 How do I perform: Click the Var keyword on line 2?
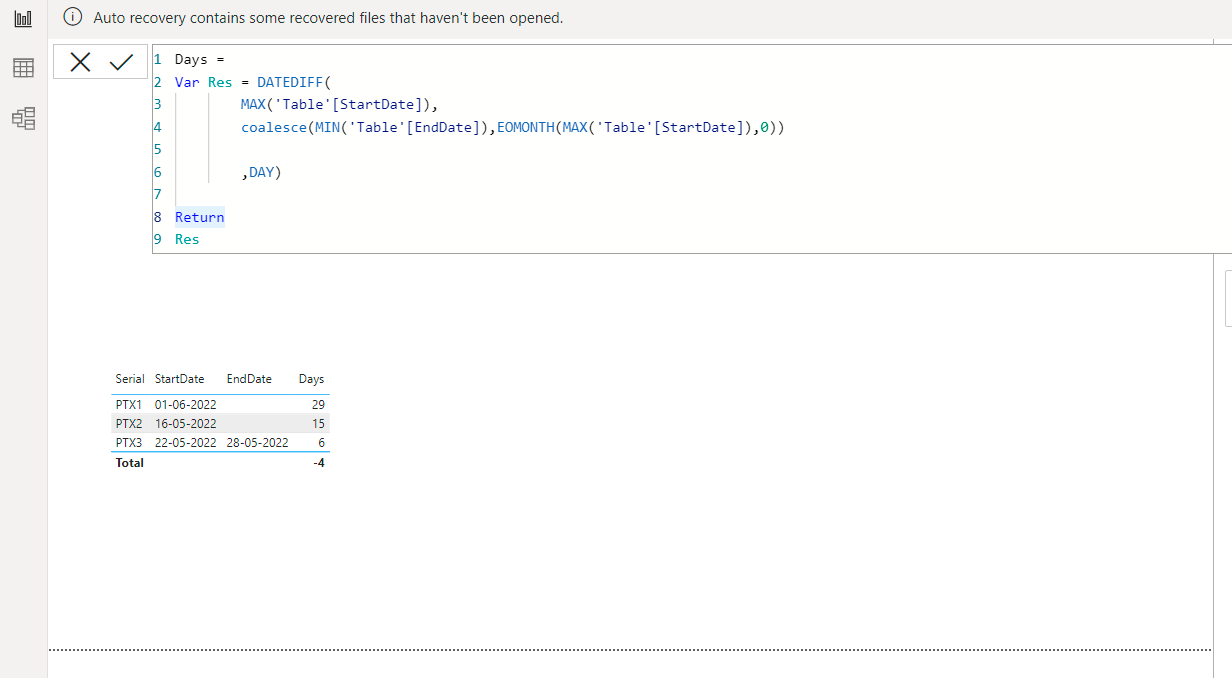click(187, 82)
